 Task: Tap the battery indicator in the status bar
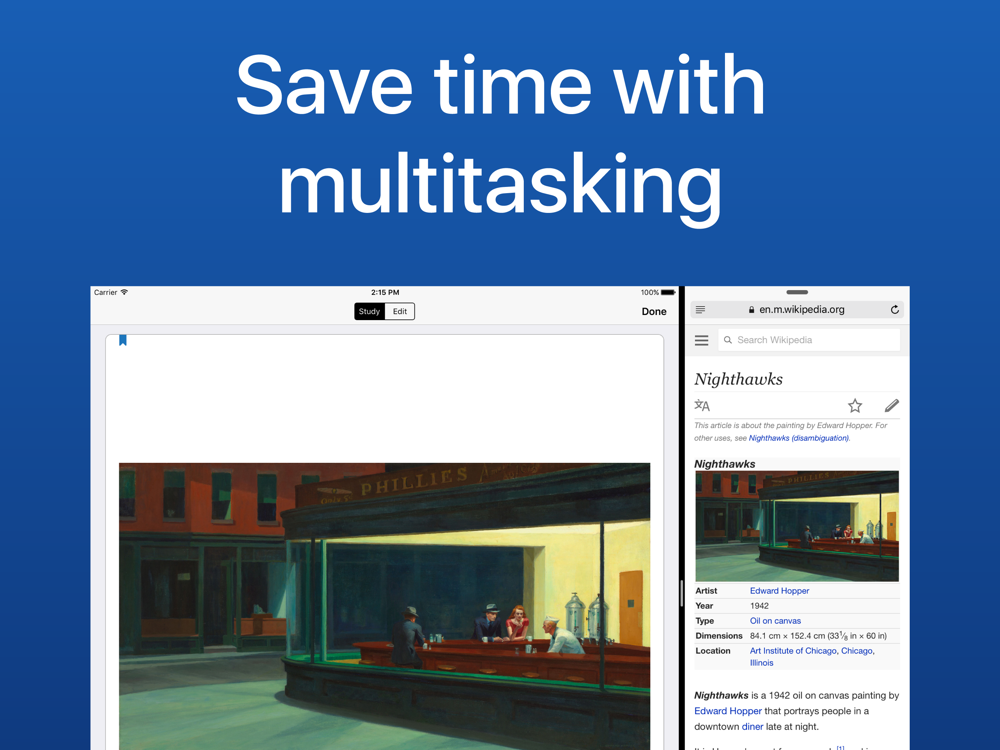click(668, 292)
